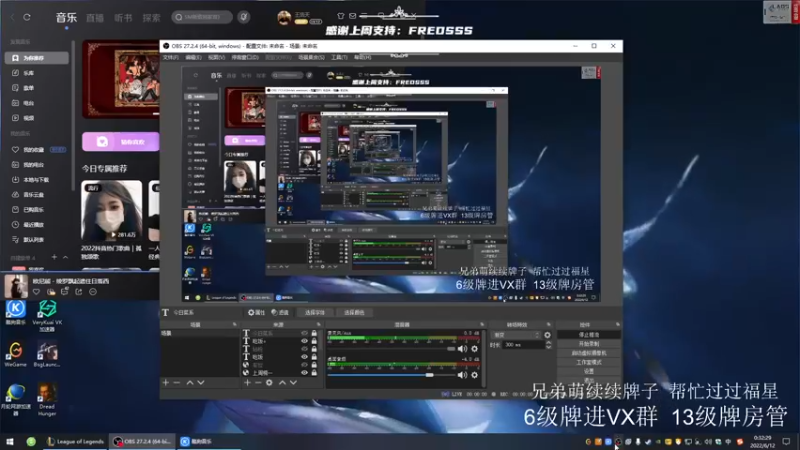Image resolution: width=800 pixels, height=450 pixels.
Task: Click refresh icon in Kugou music header
Action: pyautogui.click(x=27, y=17)
